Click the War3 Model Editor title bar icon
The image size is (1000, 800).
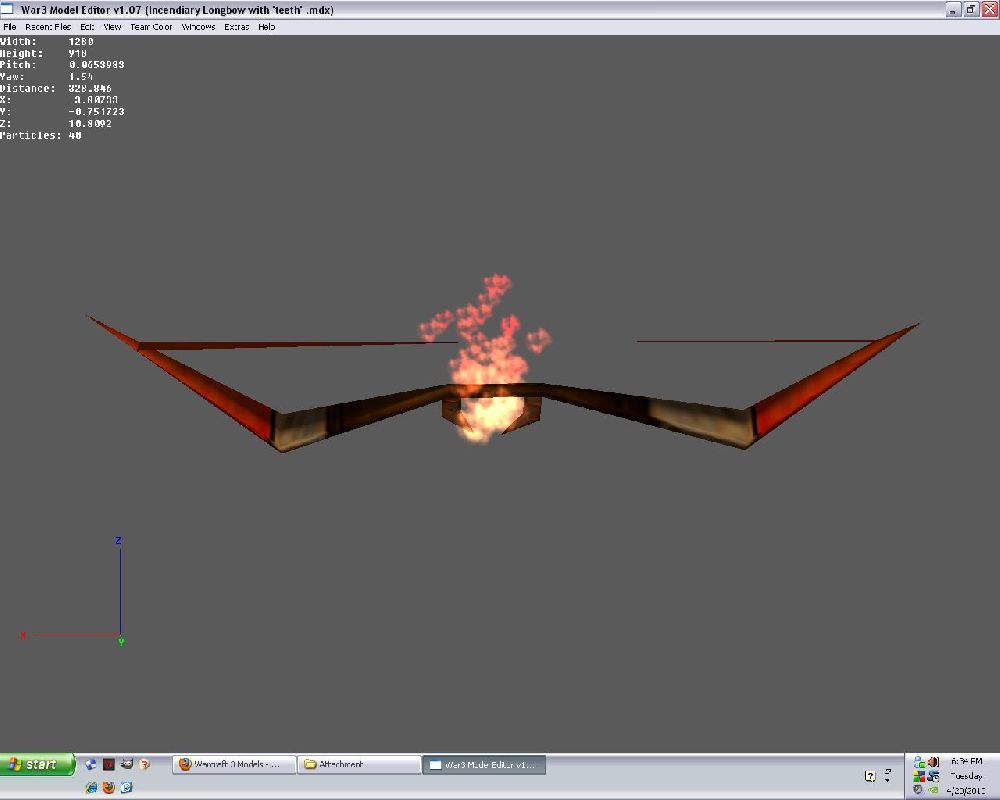(x=7, y=9)
